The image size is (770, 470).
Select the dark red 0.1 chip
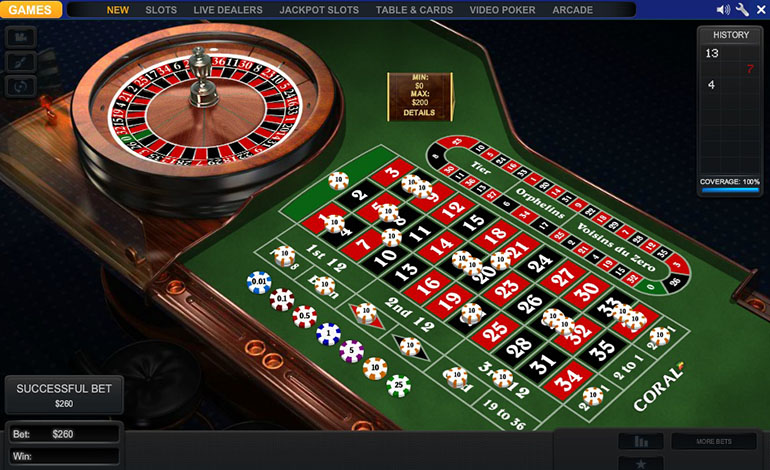point(282,299)
